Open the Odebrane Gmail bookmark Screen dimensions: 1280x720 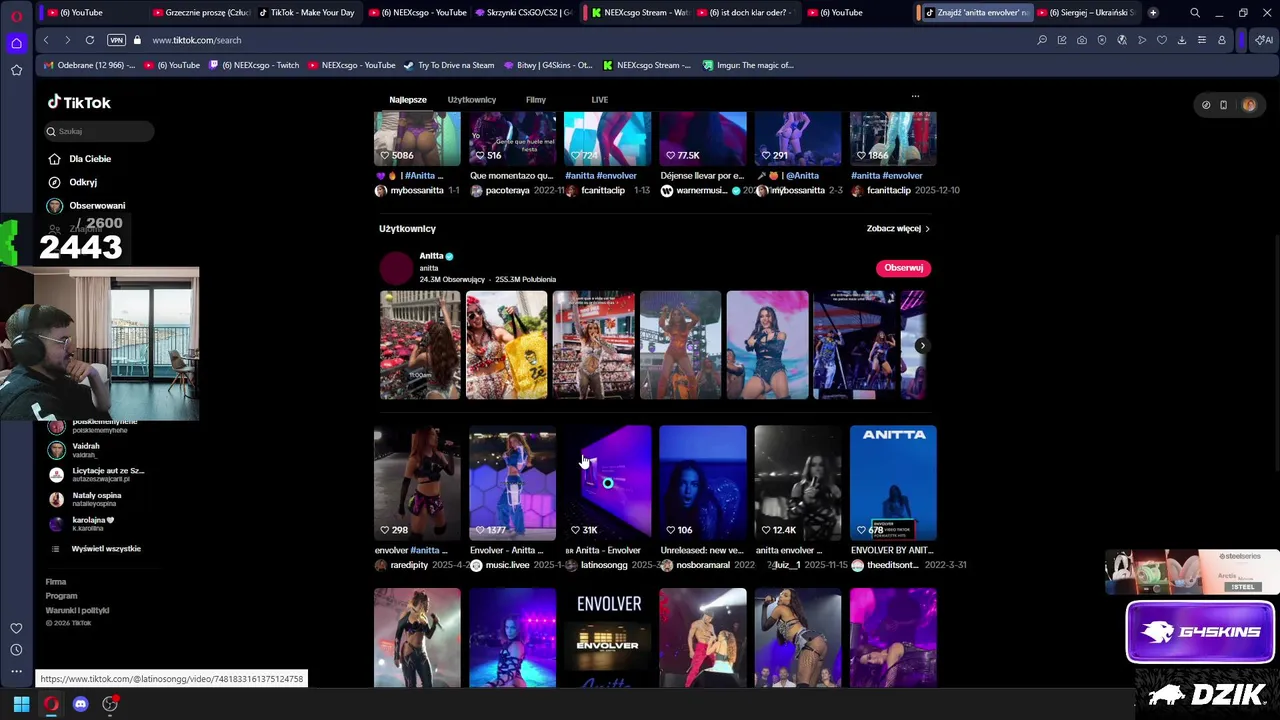[x=89, y=65]
